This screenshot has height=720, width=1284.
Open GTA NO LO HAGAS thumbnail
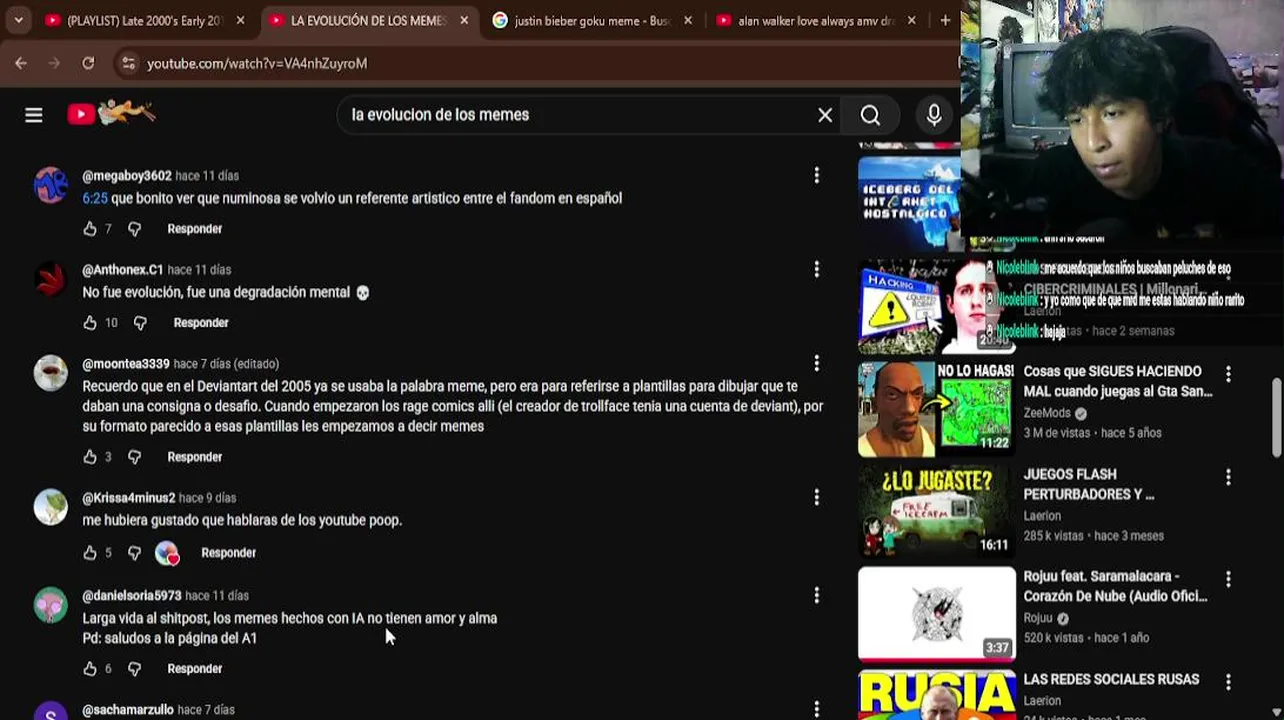coord(936,410)
